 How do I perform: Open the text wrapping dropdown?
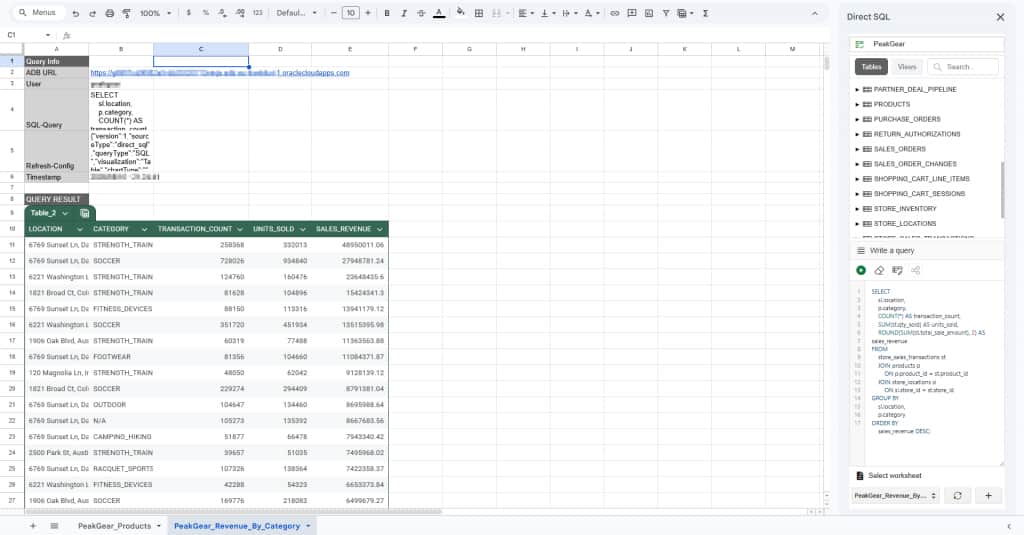pyautogui.click(x=569, y=13)
